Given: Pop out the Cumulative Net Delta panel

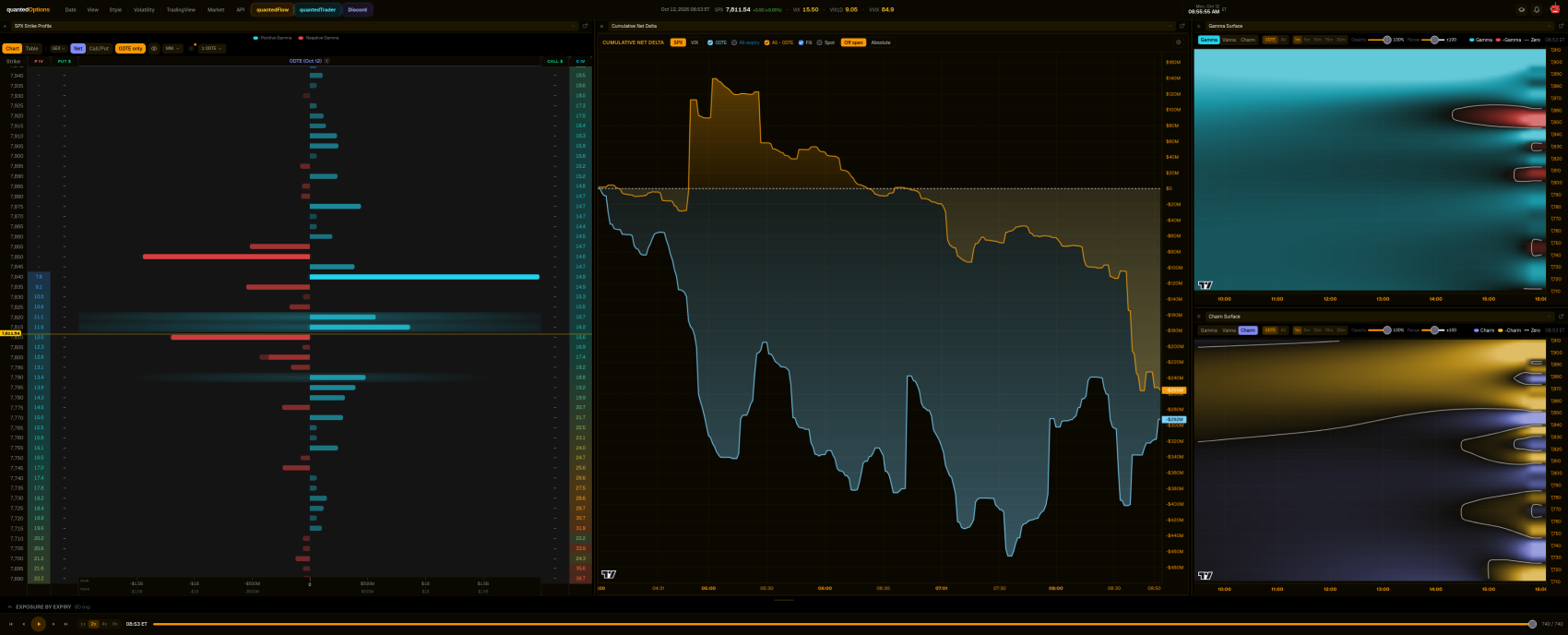Looking at the screenshot, I should coord(1184,26).
